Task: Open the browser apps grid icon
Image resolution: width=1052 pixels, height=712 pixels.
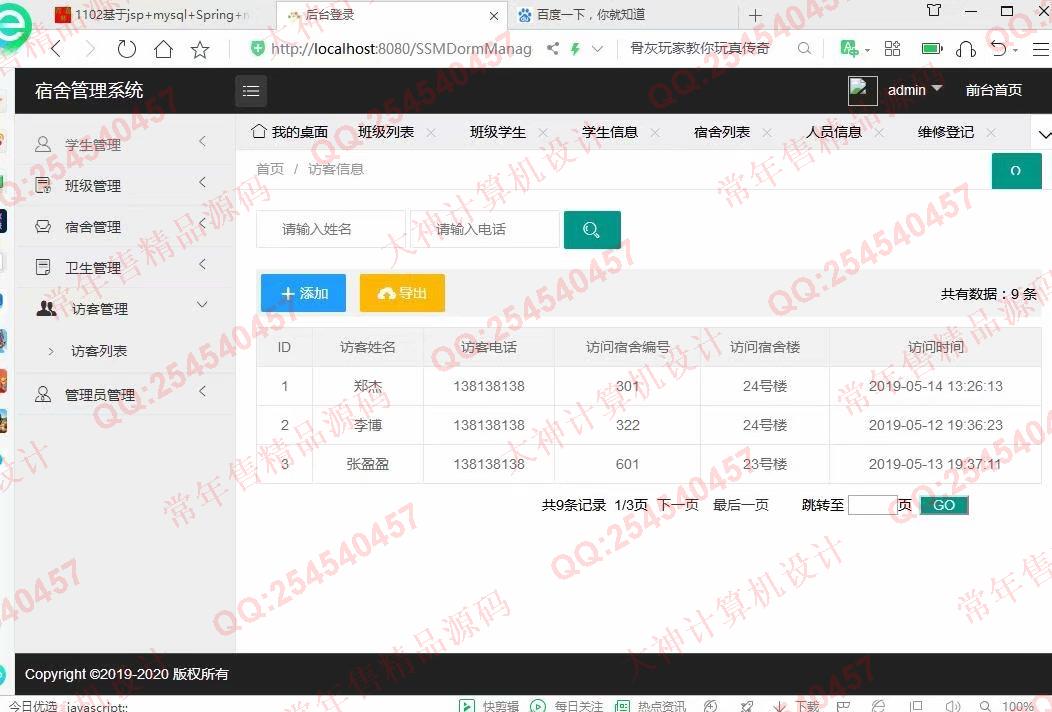Action: (892, 48)
